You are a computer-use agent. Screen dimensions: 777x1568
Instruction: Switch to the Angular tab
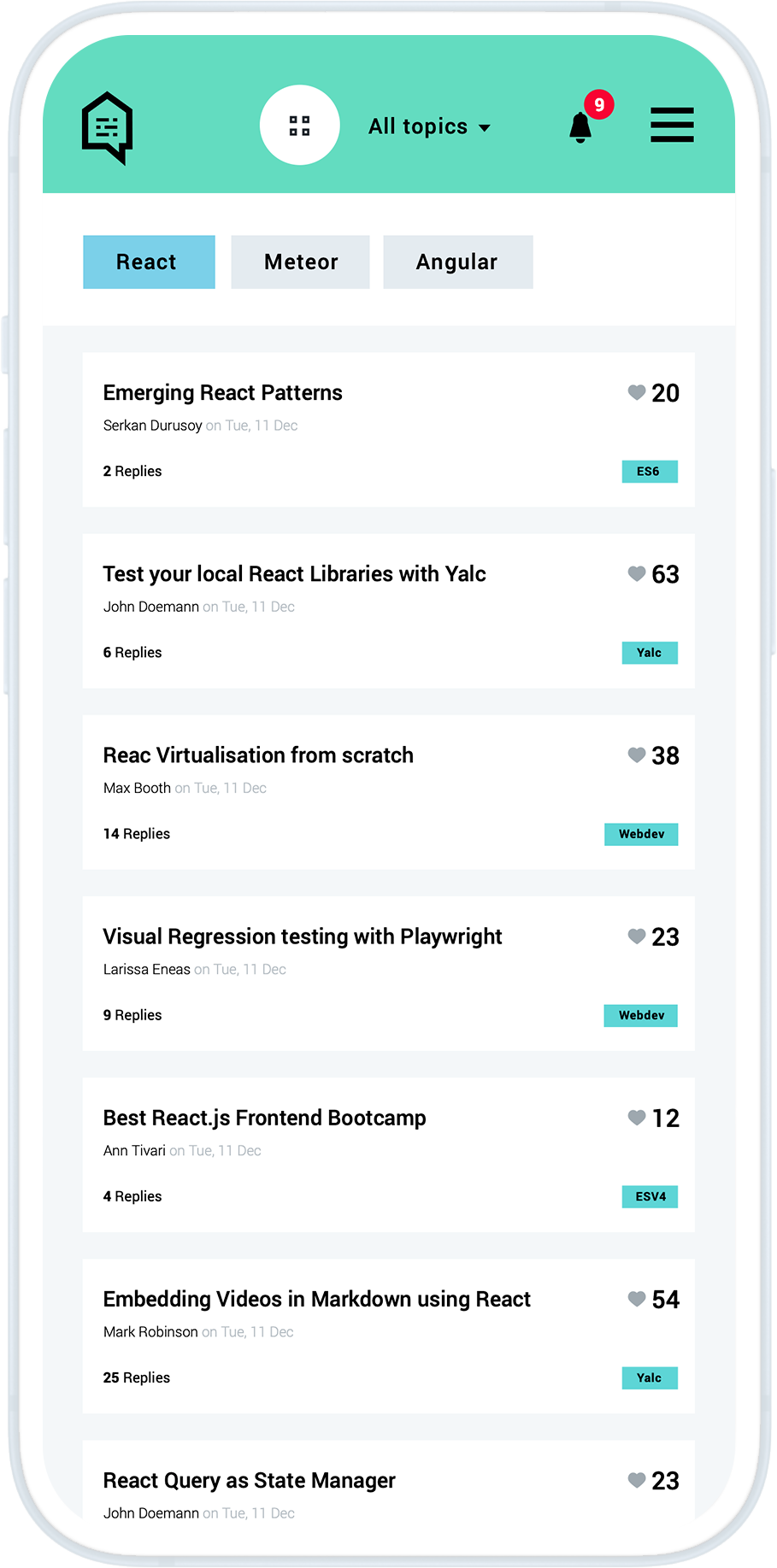457,262
